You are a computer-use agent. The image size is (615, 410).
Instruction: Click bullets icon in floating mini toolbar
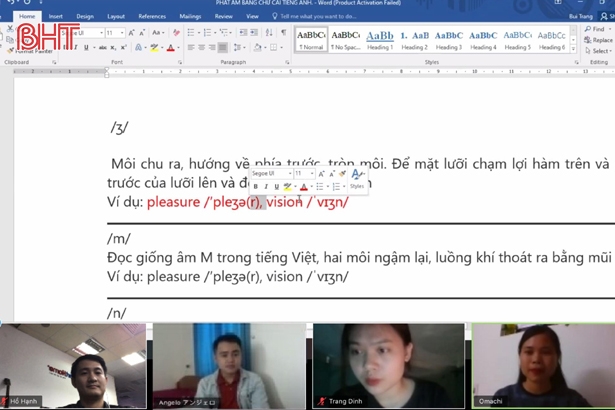(x=320, y=186)
